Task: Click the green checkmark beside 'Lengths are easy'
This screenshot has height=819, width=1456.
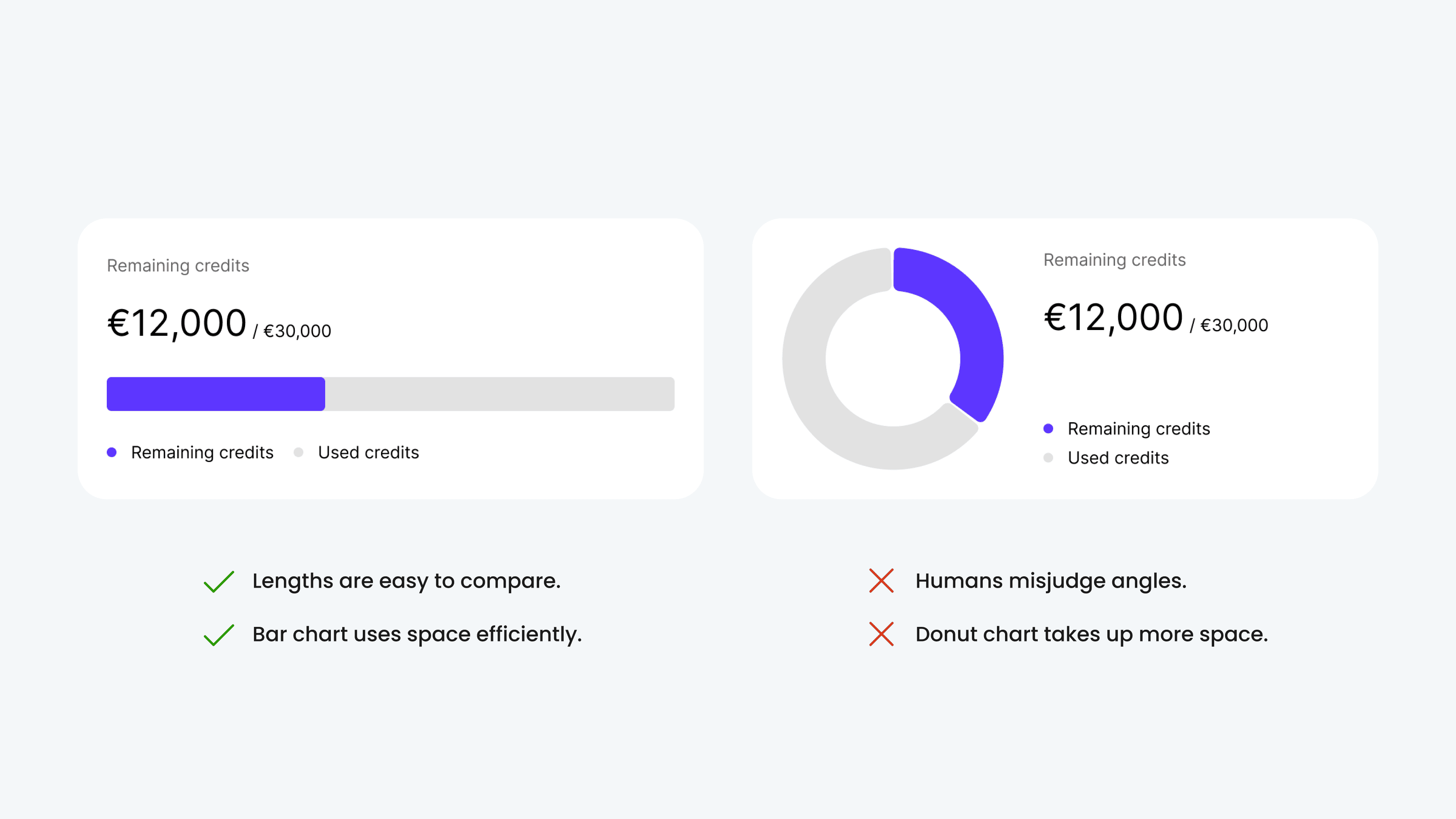Action: (219, 581)
